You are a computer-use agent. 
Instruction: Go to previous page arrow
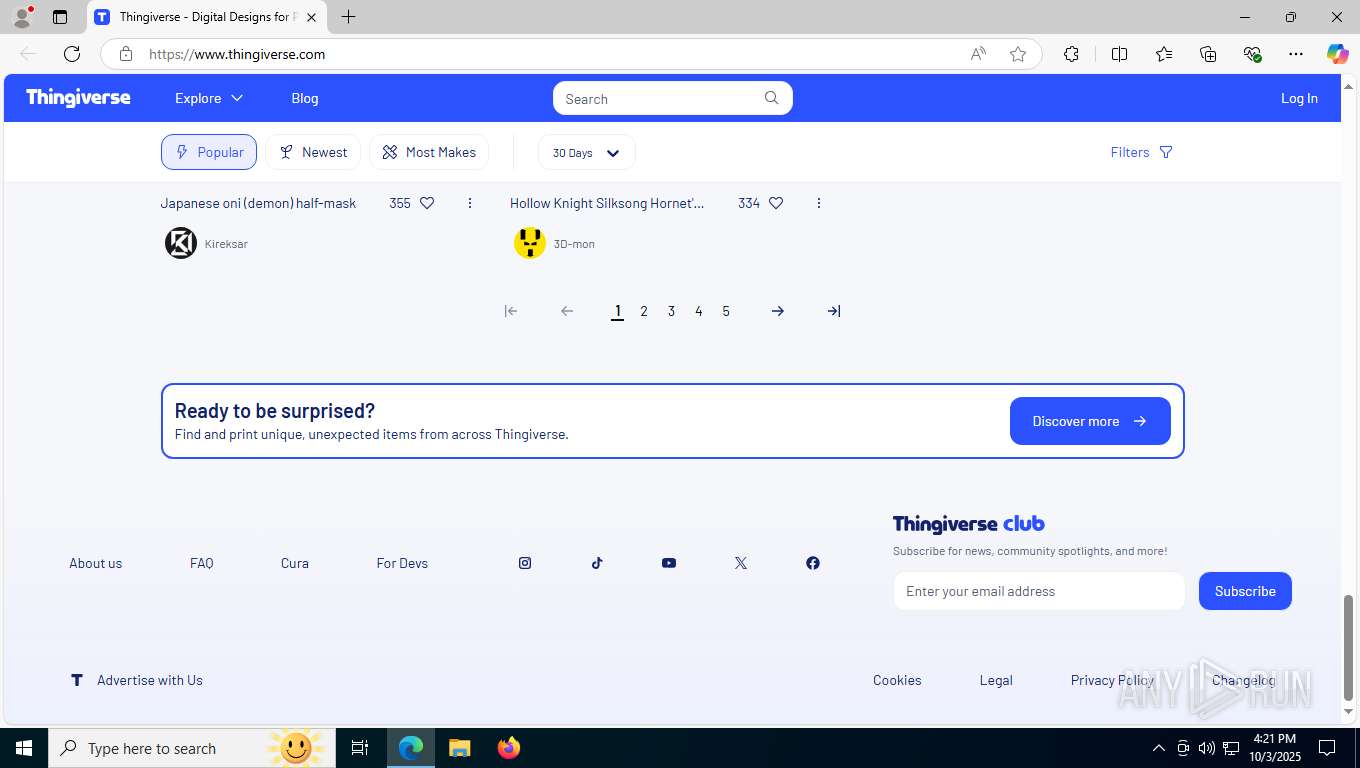(x=567, y=311)
